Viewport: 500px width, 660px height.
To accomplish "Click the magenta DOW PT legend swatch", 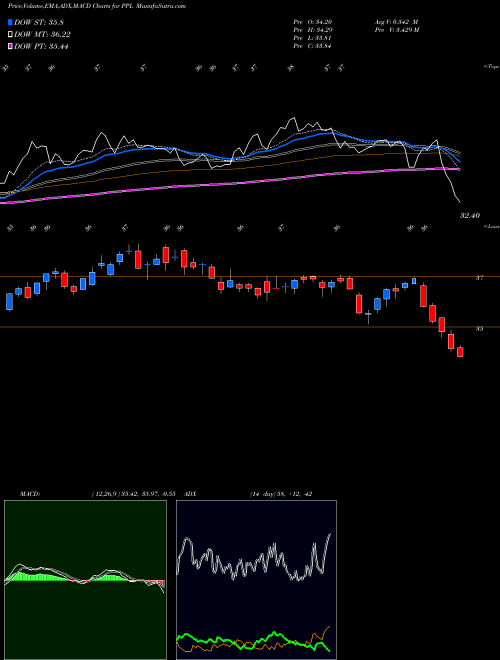I will pos(10,46).
